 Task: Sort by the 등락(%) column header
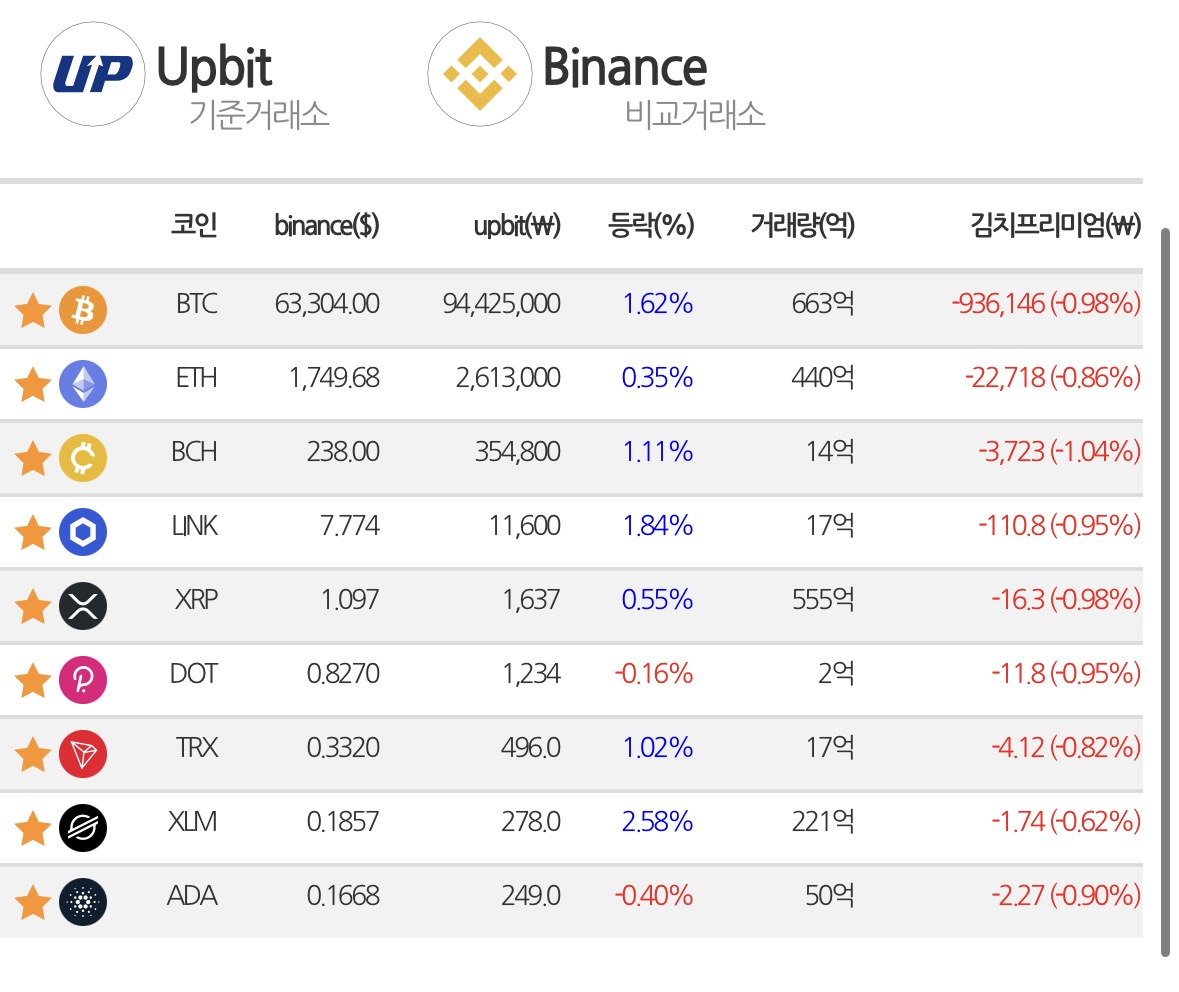coord(651,225)
